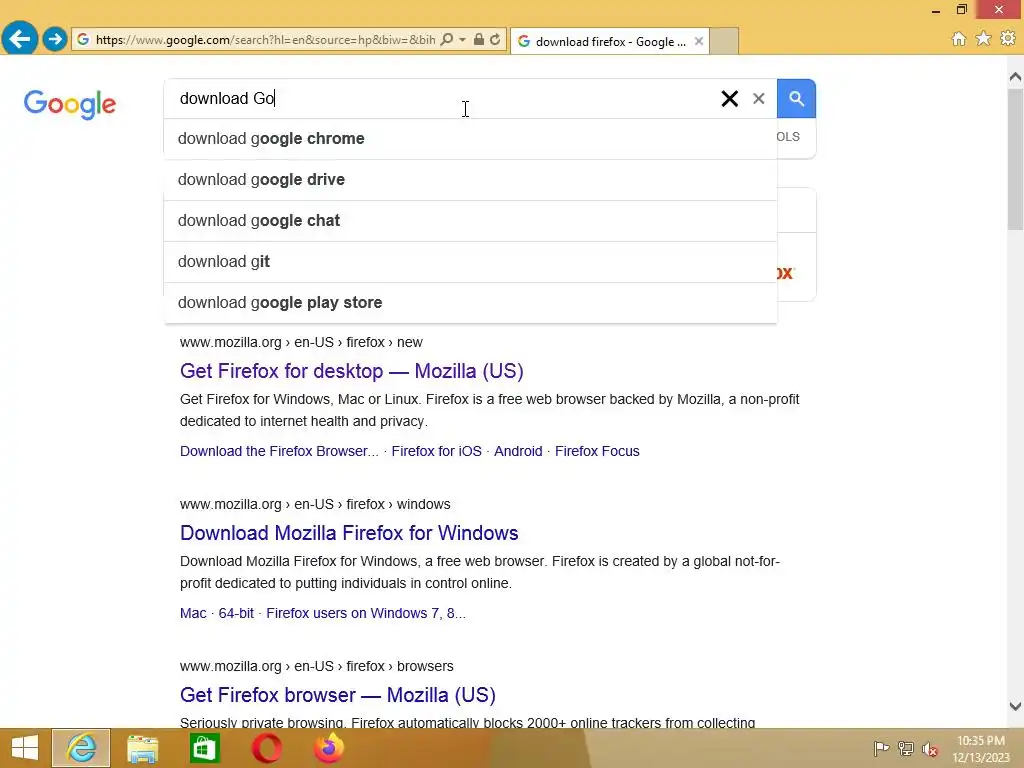
Task: Open the browser Home icon
Action: pyautogui.click(x=959, y=39)
